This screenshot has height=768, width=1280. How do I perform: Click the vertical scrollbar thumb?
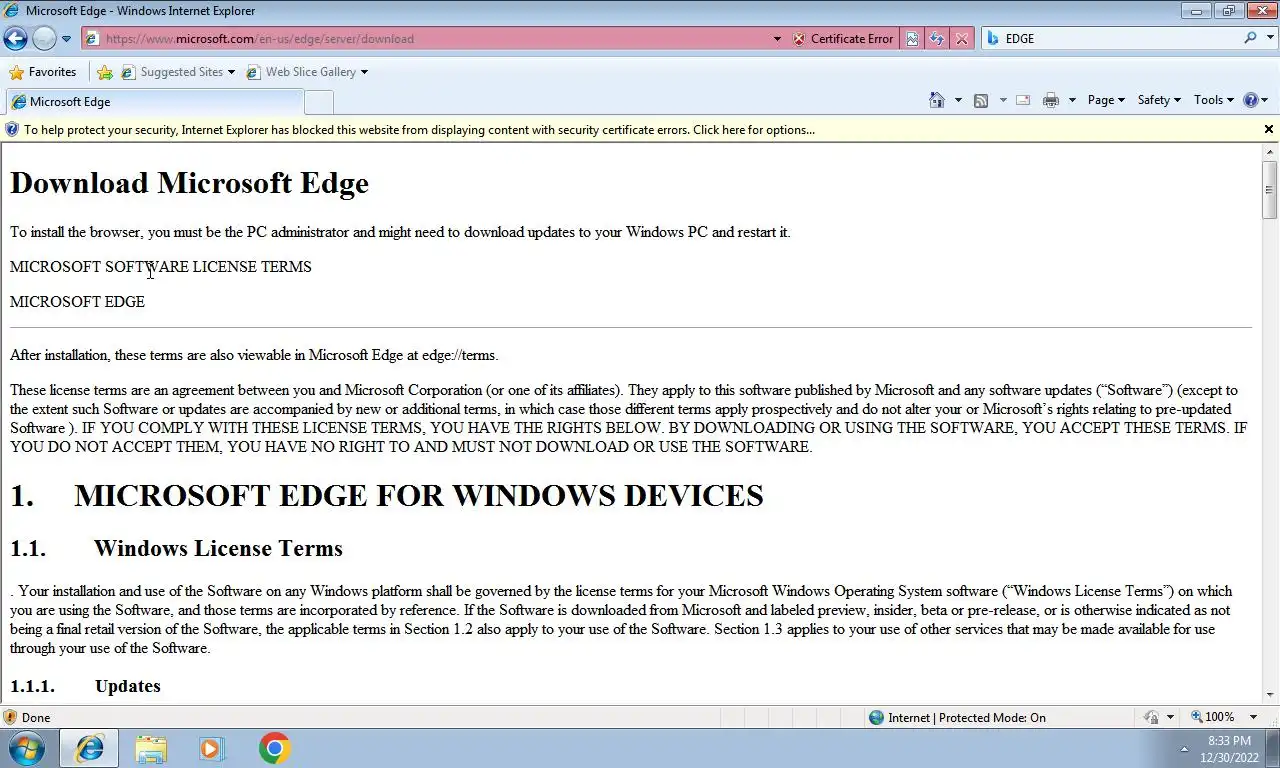[x=1270, y=189]
